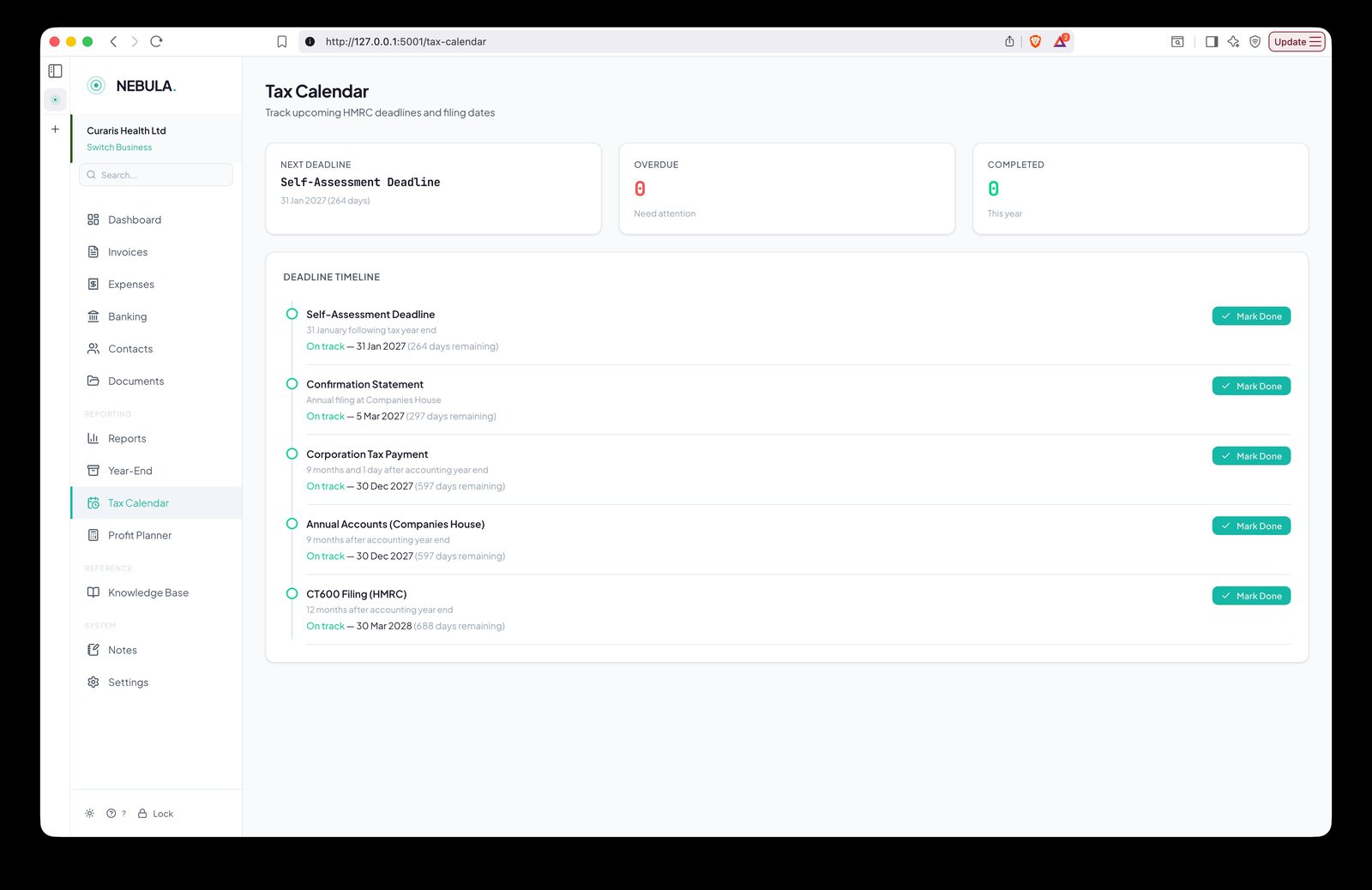1372x890 pixels.
Task: Select the Next Deadline summary card
Action: coord(433,189)
